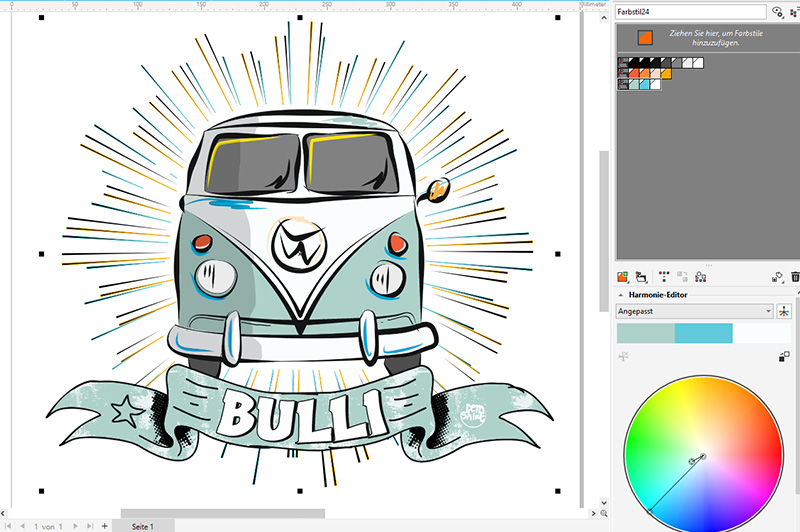Click scroll down arrow of canvas
Viewport: 800px width, 532px height.
(604, 502)
